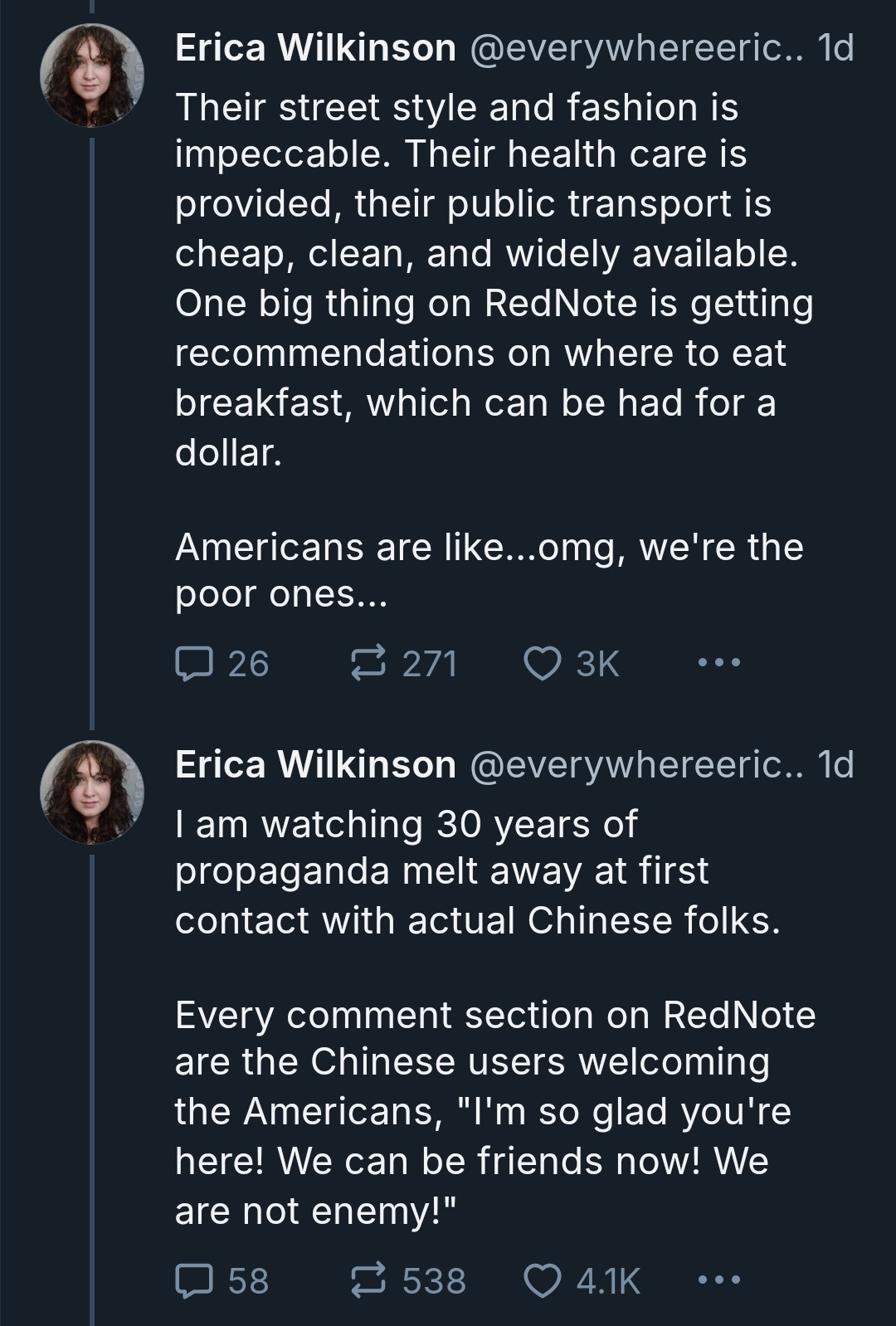Image resolution: width=896 pixels, height=1326 pixels.
Task: Like the post with 3K likes
Action: click(x=543, y=664)
